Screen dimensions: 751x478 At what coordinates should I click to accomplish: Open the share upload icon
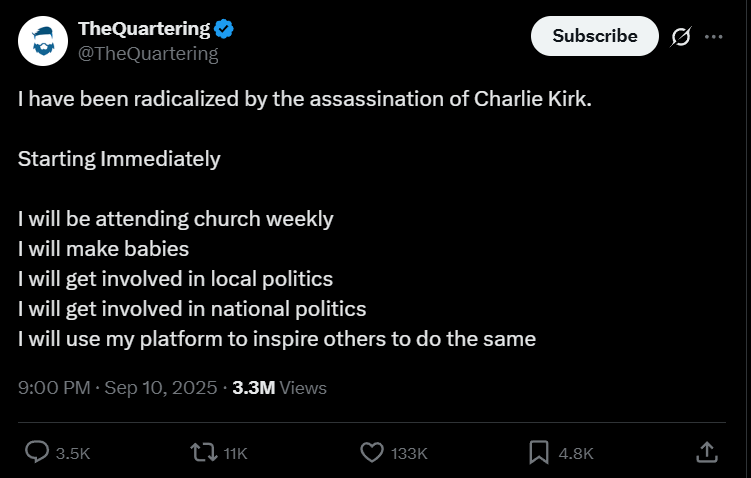click(x=706, y=452)
